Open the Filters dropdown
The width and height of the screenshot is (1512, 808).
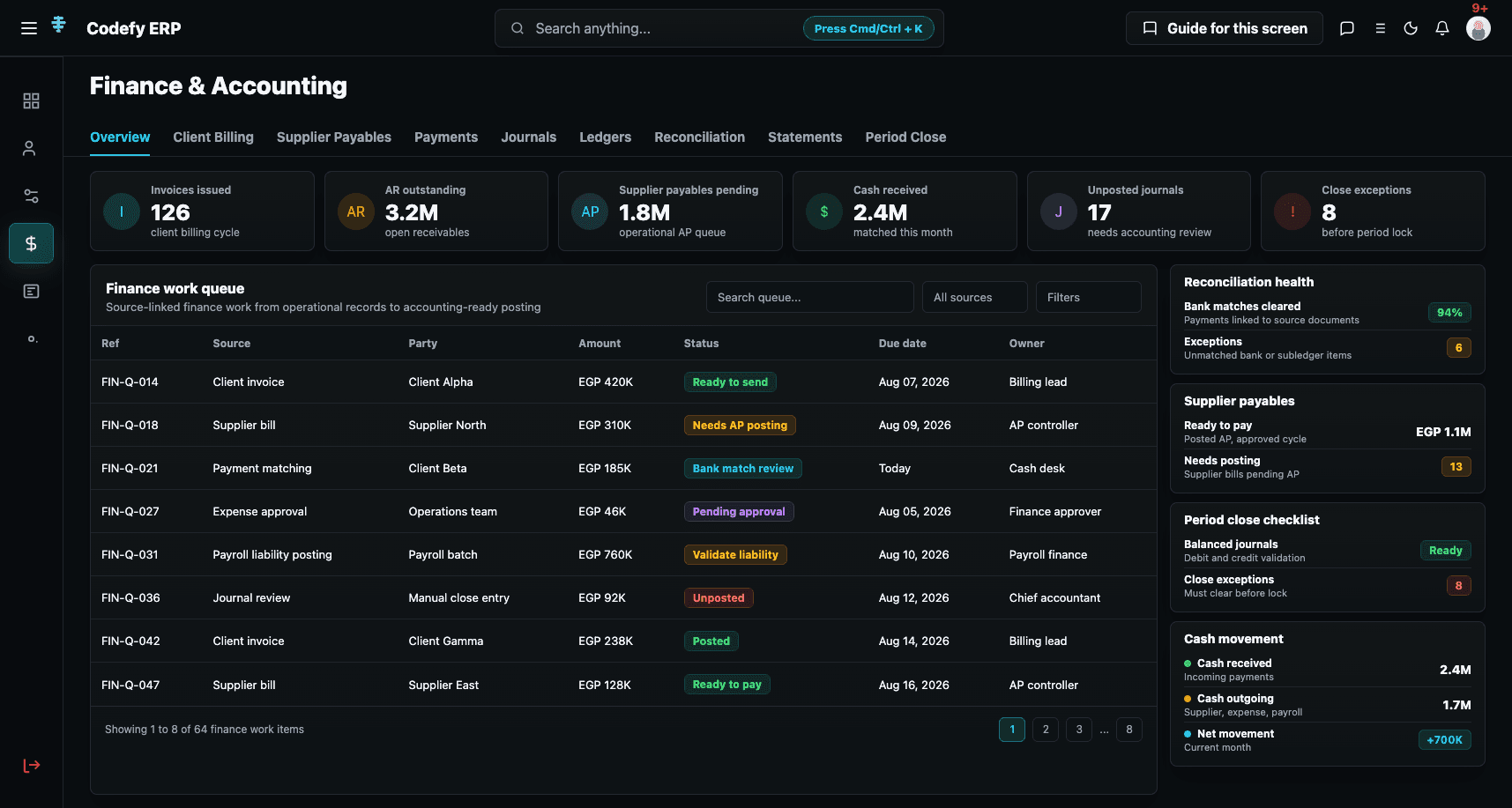[x=1088, y=297]
